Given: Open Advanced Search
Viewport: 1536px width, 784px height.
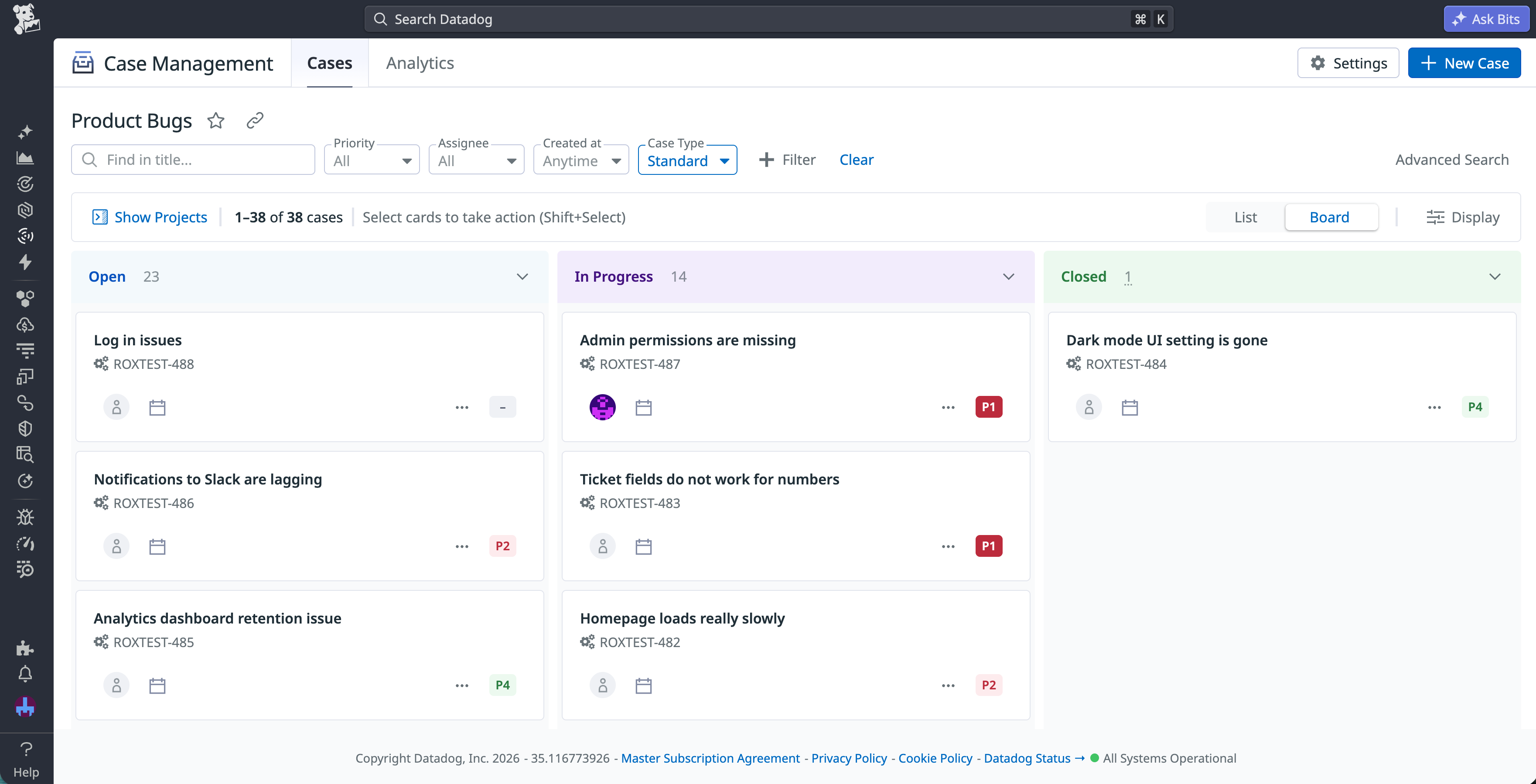Looking at the screenshot, I should 1452,160.
